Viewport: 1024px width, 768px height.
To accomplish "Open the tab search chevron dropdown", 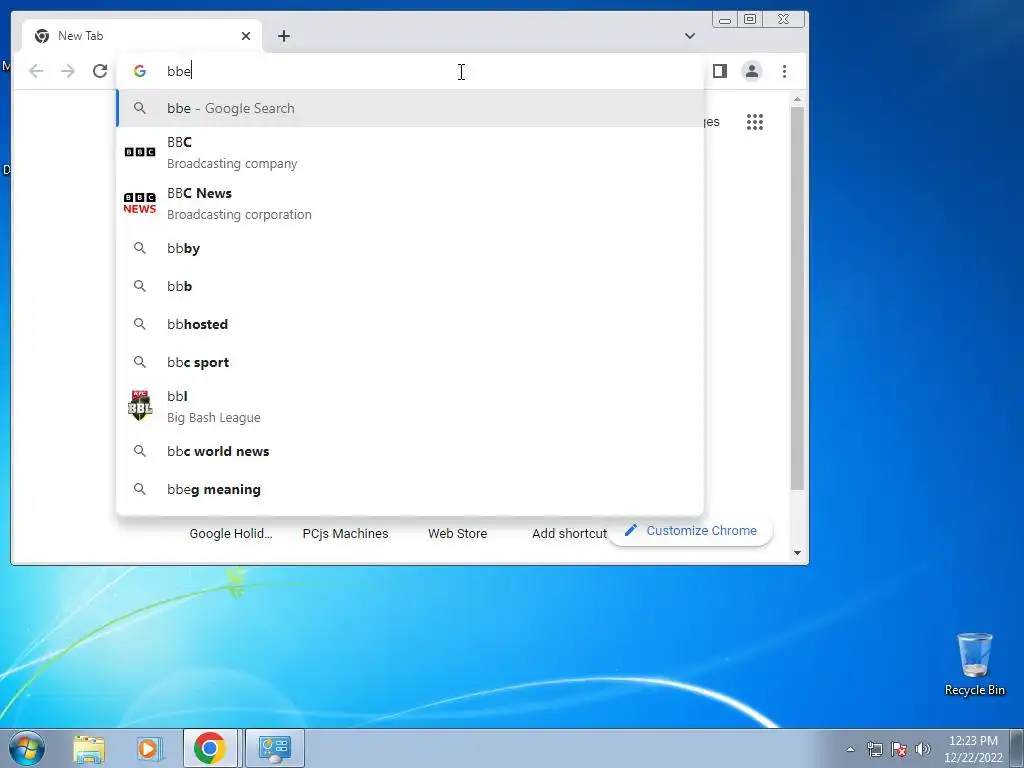I will point(690,36).
